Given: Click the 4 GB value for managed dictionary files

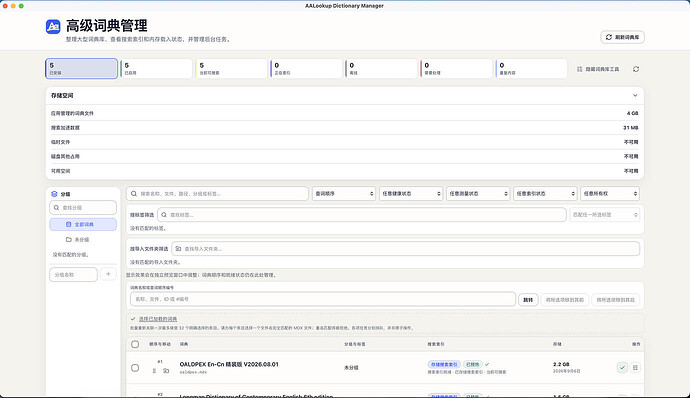Looking at the screenshot, I should pyautogui.click(x=632, y=113).
